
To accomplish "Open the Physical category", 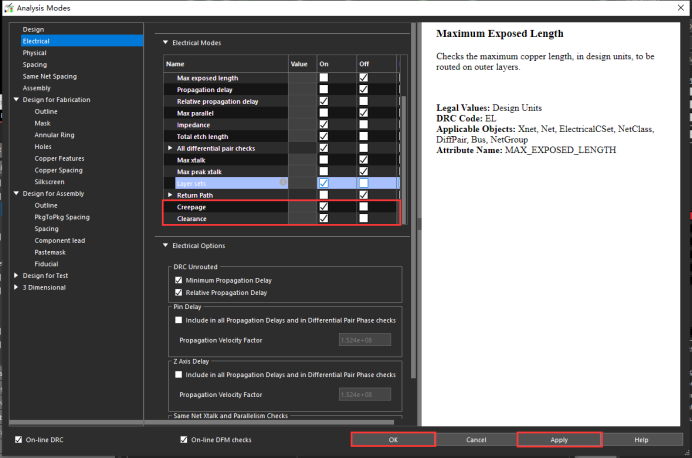I will [x=34, y=53].
